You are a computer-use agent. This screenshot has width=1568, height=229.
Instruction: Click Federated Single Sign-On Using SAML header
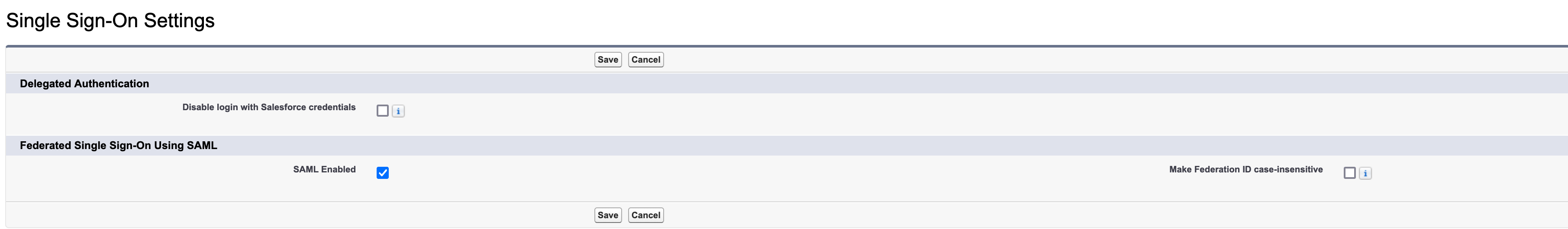pos(119,146)
